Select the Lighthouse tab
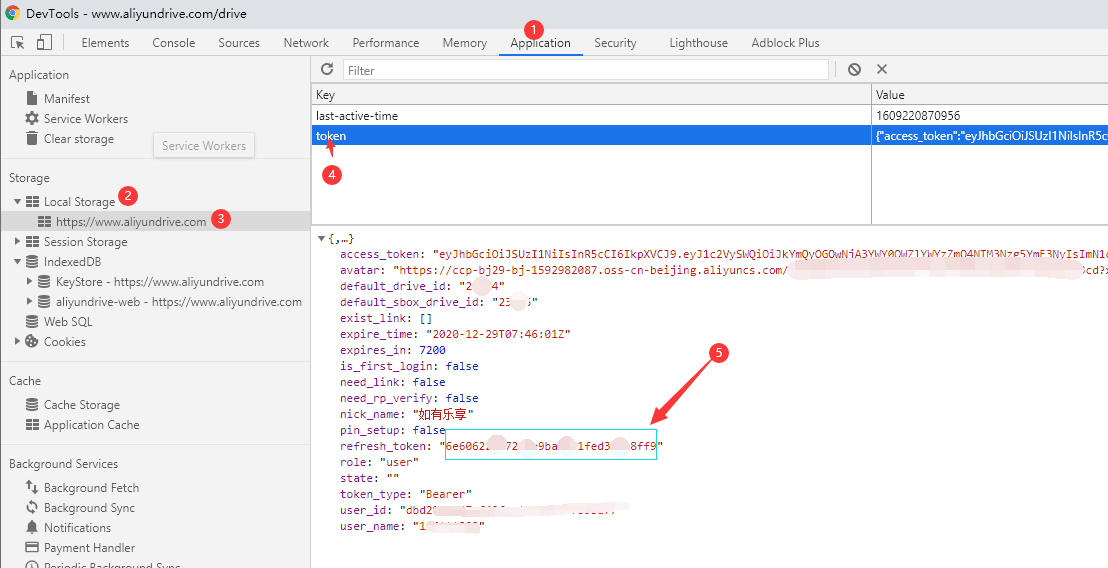The width and height of the screenshot is (1108, 568). tap(698, 43)
